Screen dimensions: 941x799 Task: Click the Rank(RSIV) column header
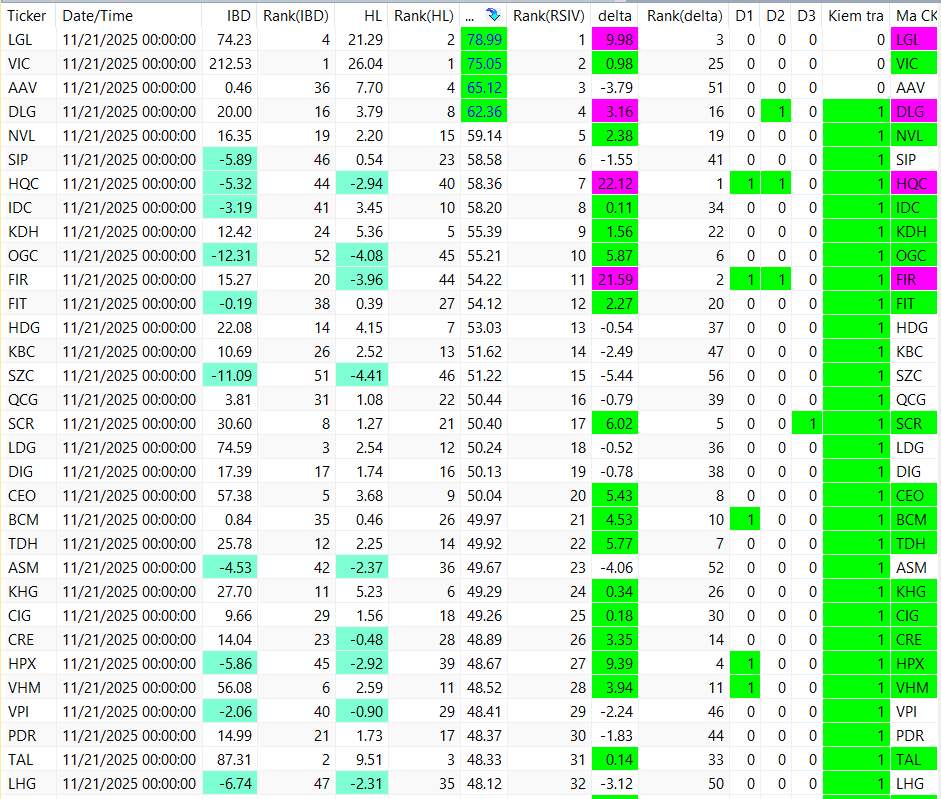click(x=549, y=16)
